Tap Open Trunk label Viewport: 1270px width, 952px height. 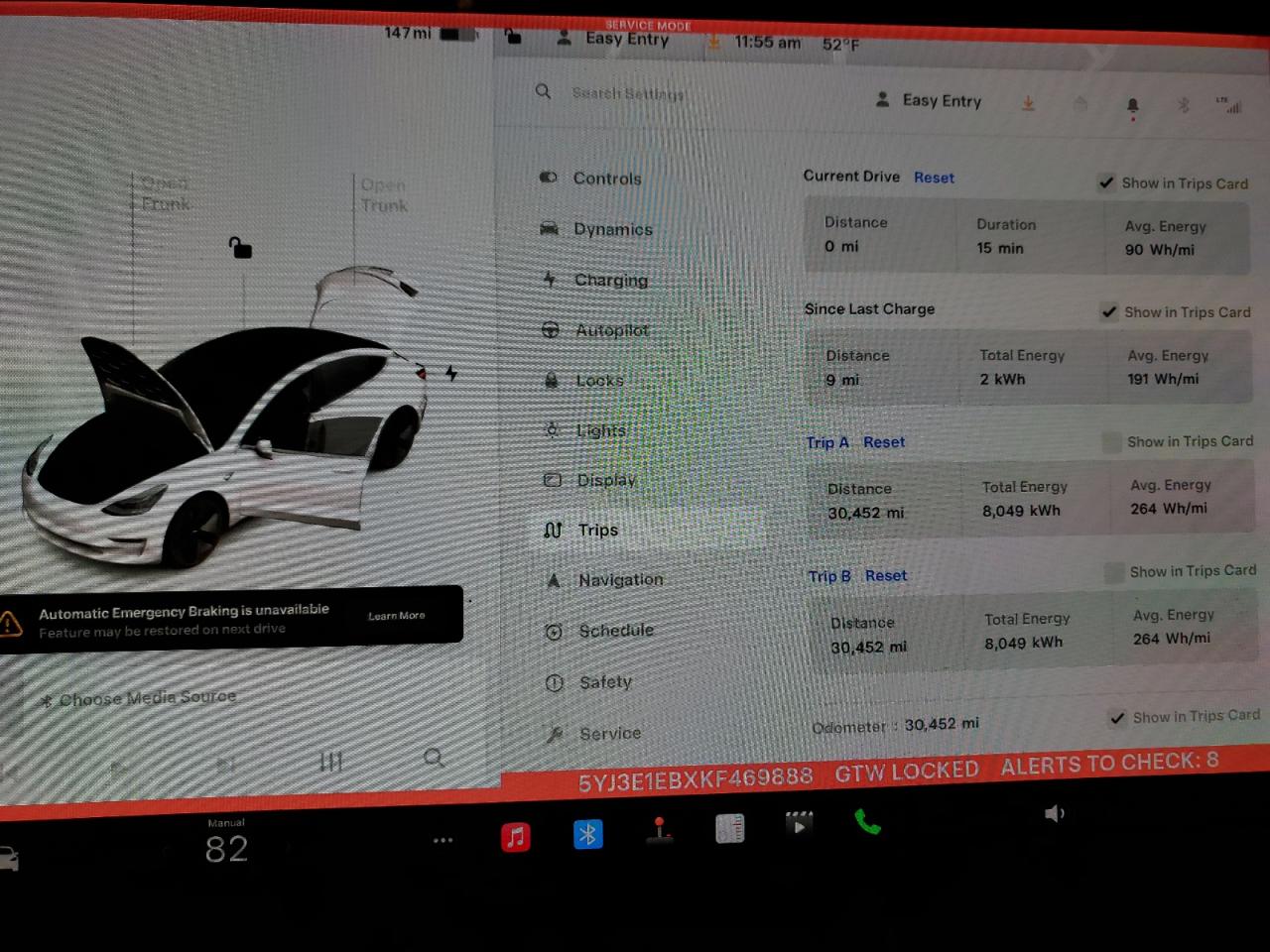click(x=384, y=195)
